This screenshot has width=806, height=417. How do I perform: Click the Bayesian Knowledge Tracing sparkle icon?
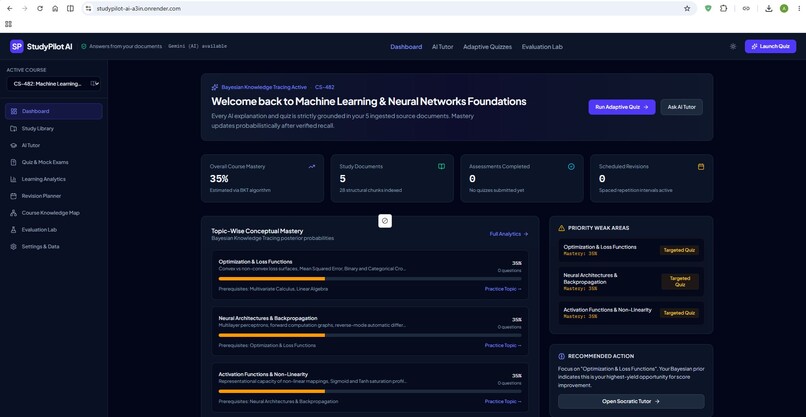tap(215, 87)
